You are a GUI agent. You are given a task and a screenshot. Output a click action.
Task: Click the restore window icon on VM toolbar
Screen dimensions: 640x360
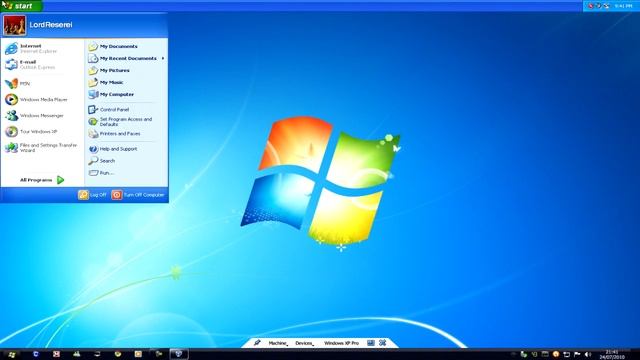(371, 343)
